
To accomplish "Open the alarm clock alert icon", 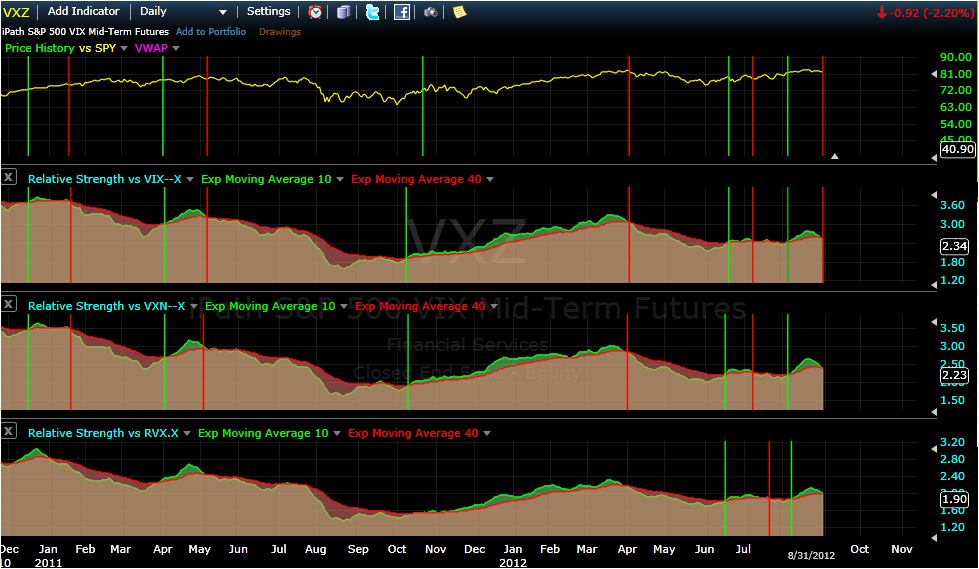I will pos(315,12).
